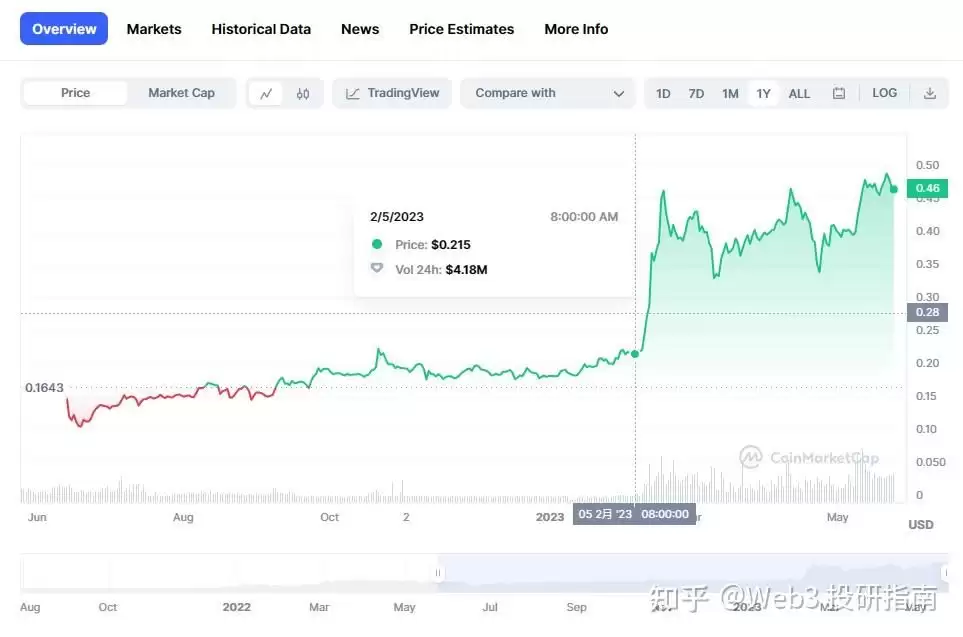This screenshot has width=963, height=637.
Task: Open the Historical Data tab
Action: click(261, 29)
